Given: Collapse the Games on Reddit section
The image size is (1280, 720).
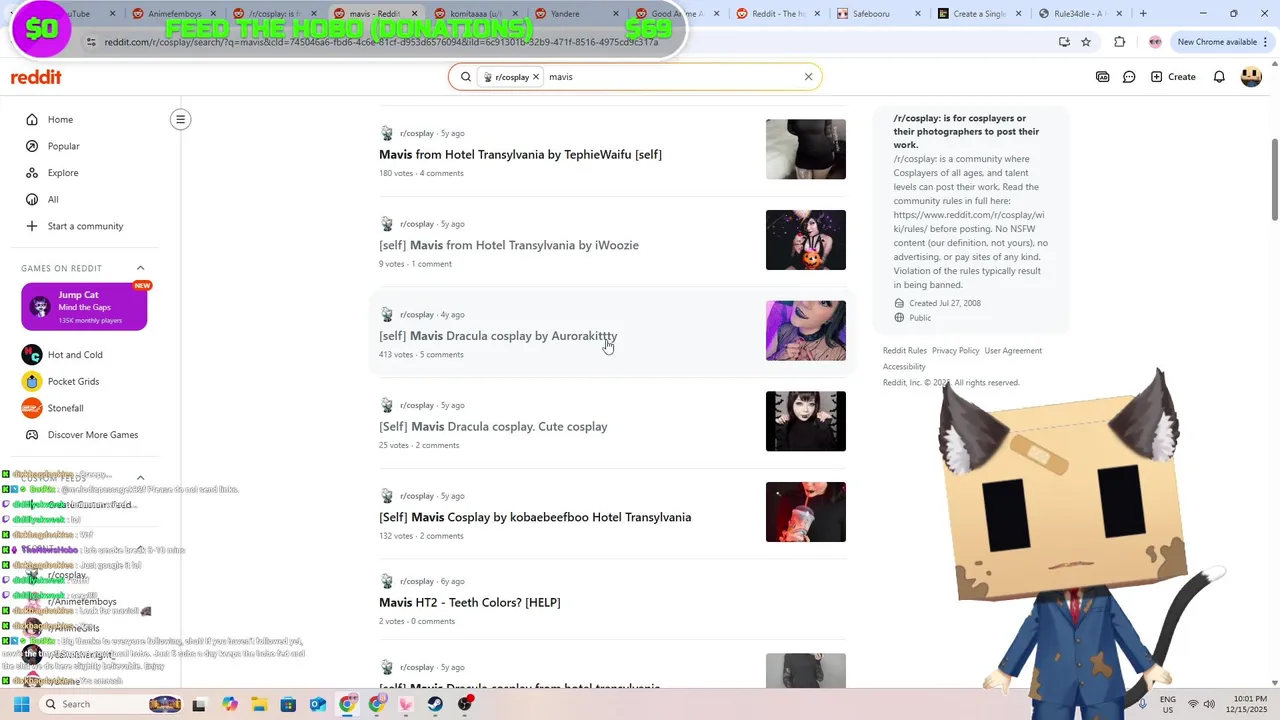Looking at the screenshot, I should tap(140, 268).
